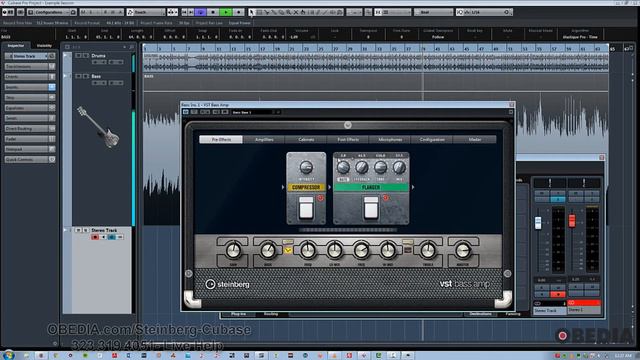Toggle the purple Cycle loop button
This screenshot has height=360, width=640.
point(200,12)
